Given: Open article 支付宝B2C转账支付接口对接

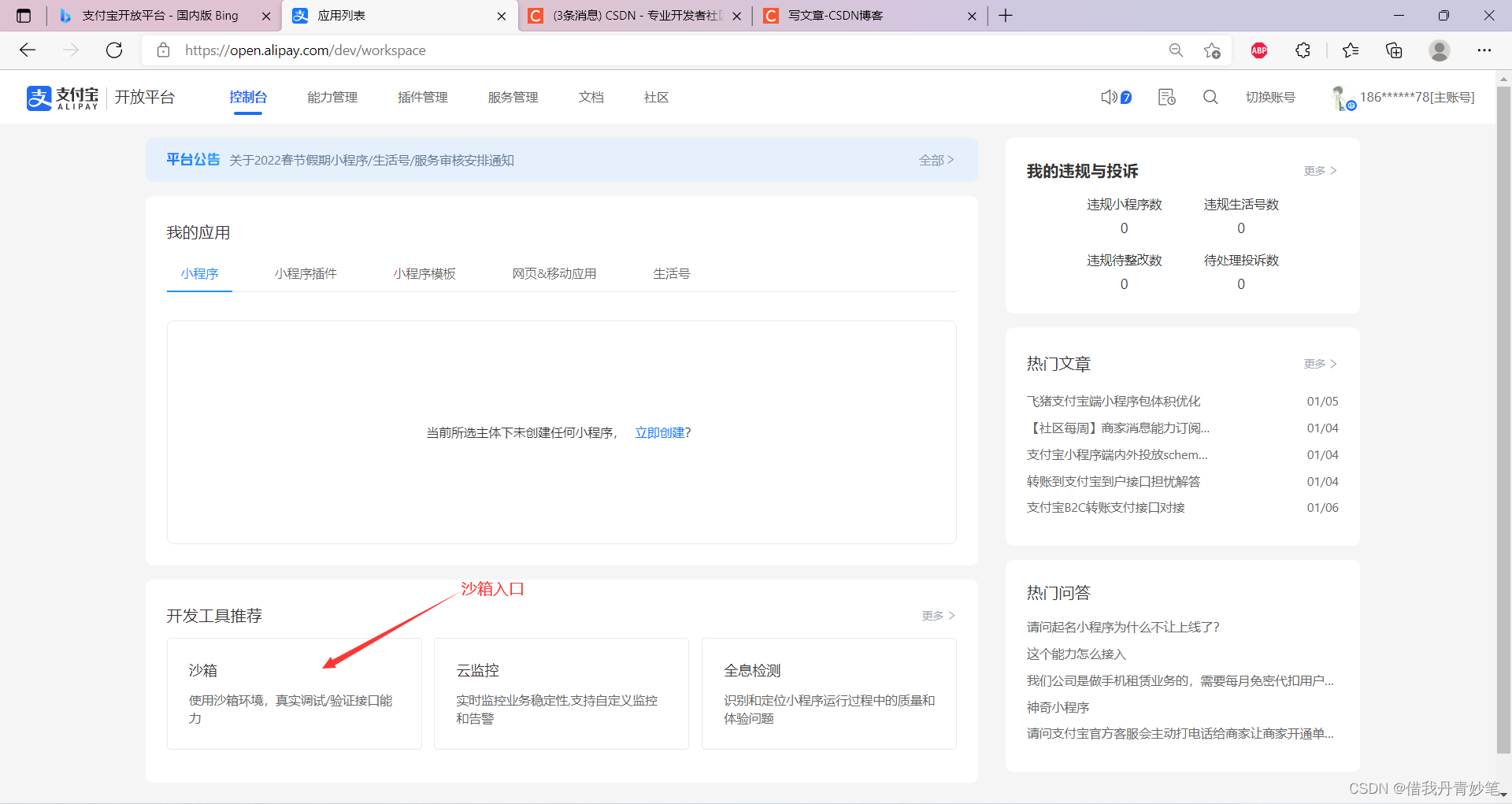Looking at the screenshot, I should tap(1106, 508).
